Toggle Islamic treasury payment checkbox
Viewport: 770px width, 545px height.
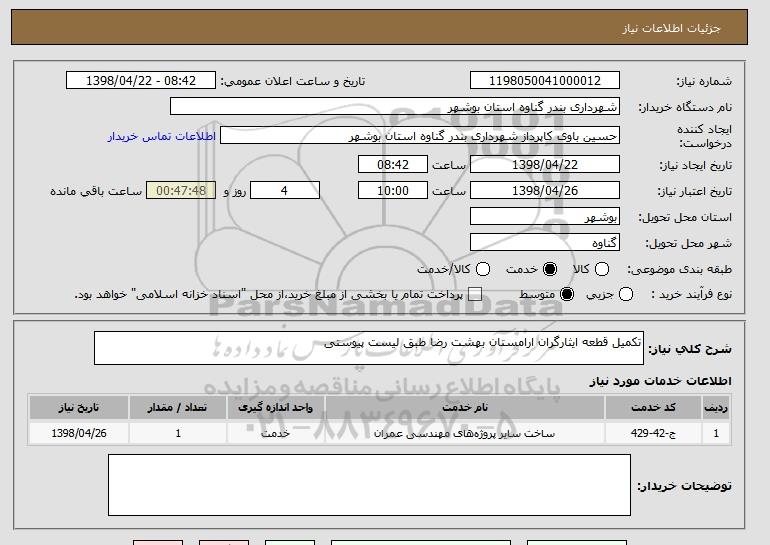[x=475, y=294]
